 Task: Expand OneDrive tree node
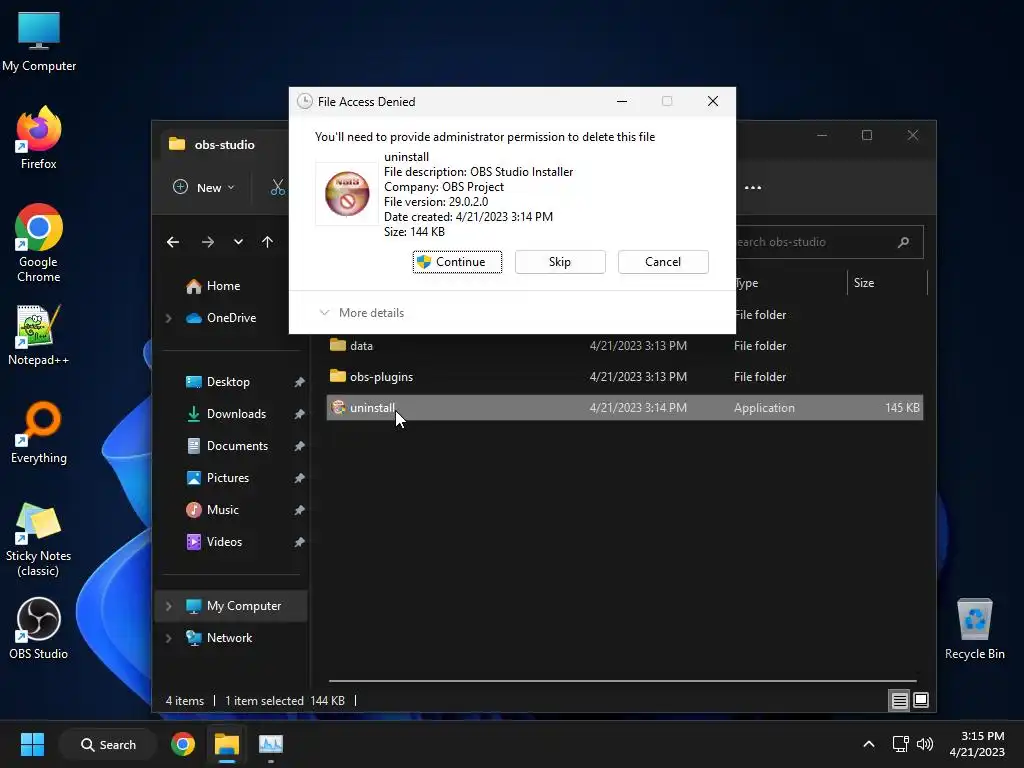pyautogui.click(x=168, y=318)
